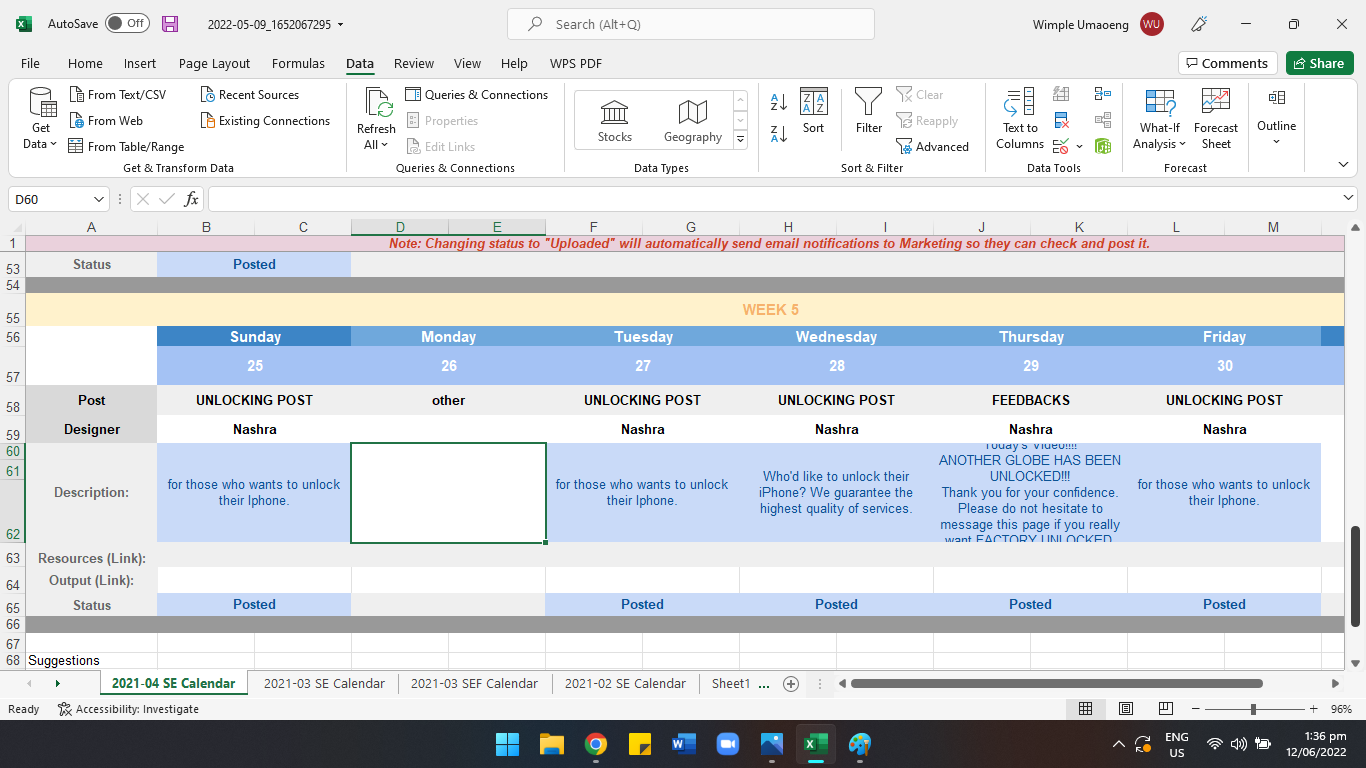This screenshot has width=1366, height=768.
Task: Click in the Search box
Action: click(691, 24)
